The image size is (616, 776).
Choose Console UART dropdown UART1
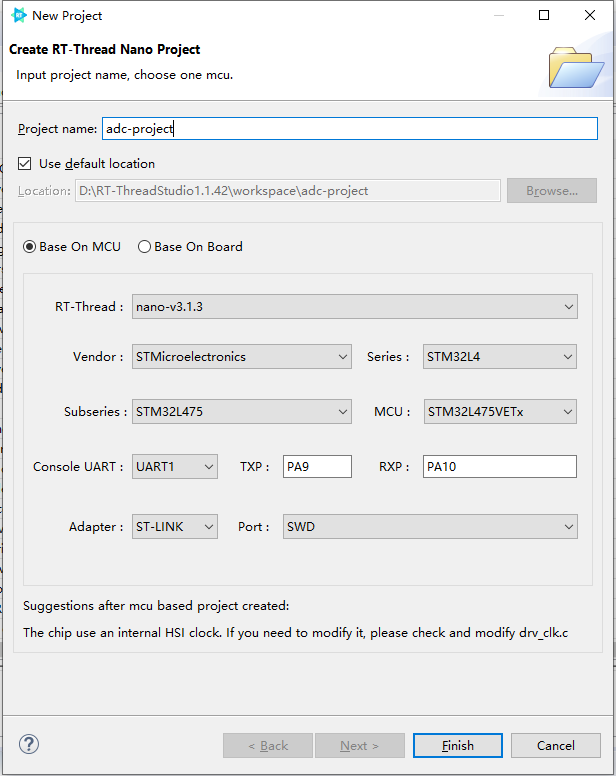pyautogui.click(x=175, y=467)
